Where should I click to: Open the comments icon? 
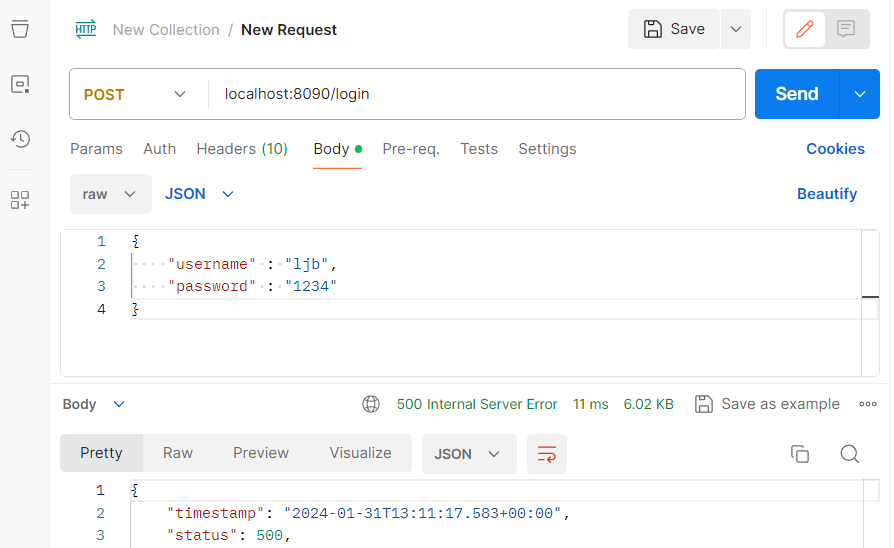pyautogui.click(x=846, y=29)
